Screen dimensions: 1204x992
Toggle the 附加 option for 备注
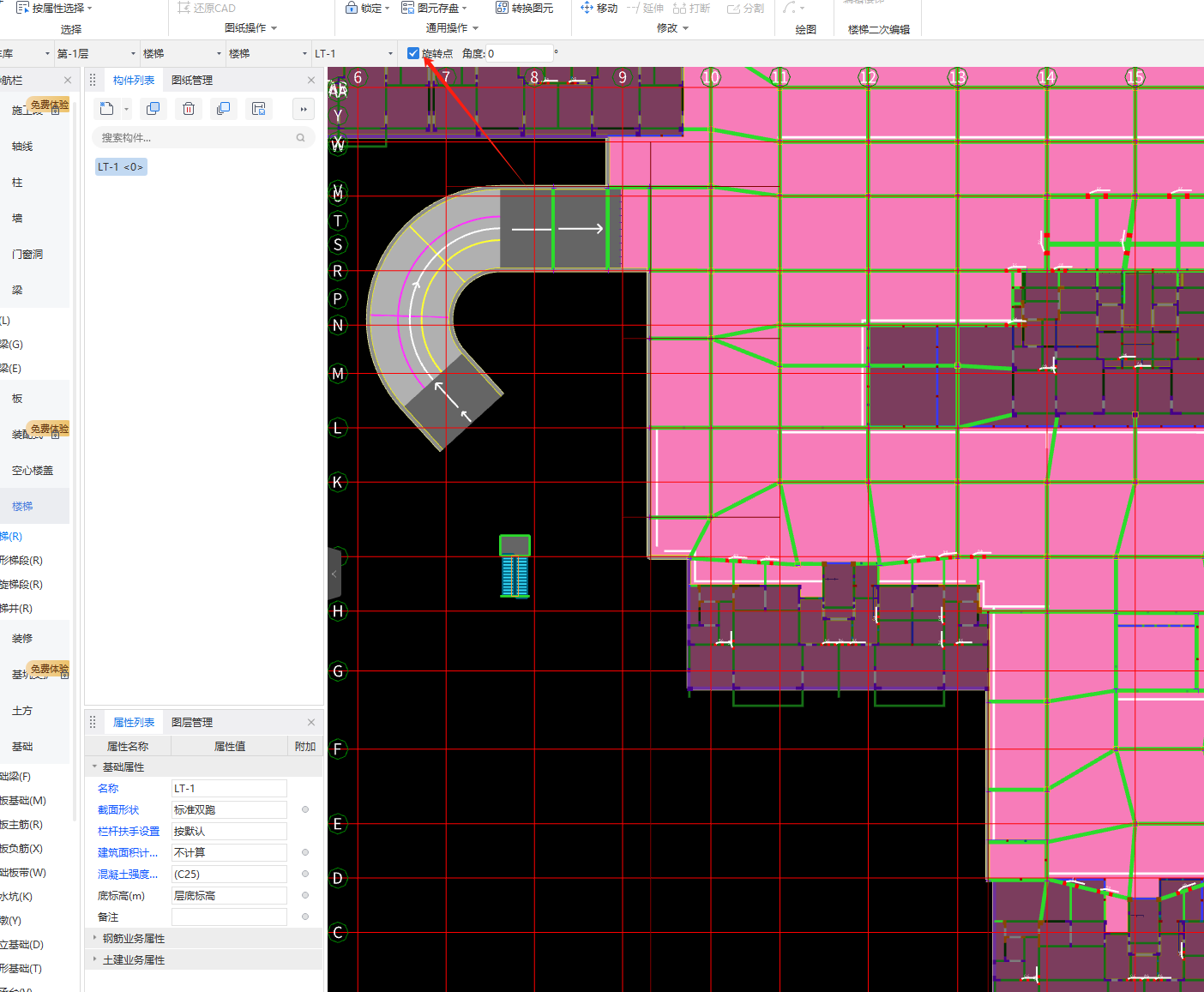pyautogui.click(x=305, y=917)
